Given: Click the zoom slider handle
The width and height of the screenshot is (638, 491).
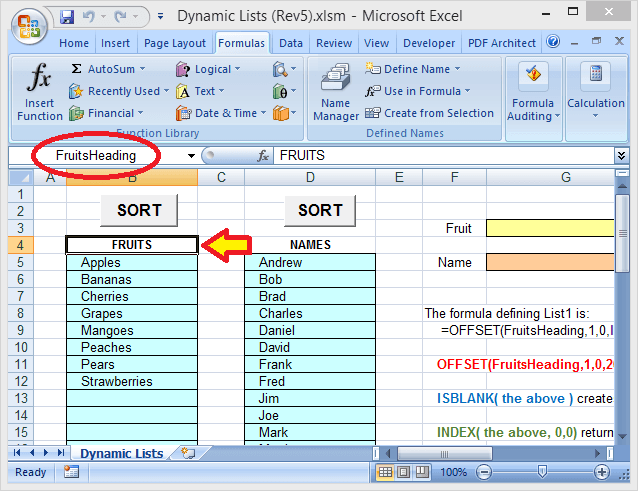Looking at the screenshot, I should 542,472.
